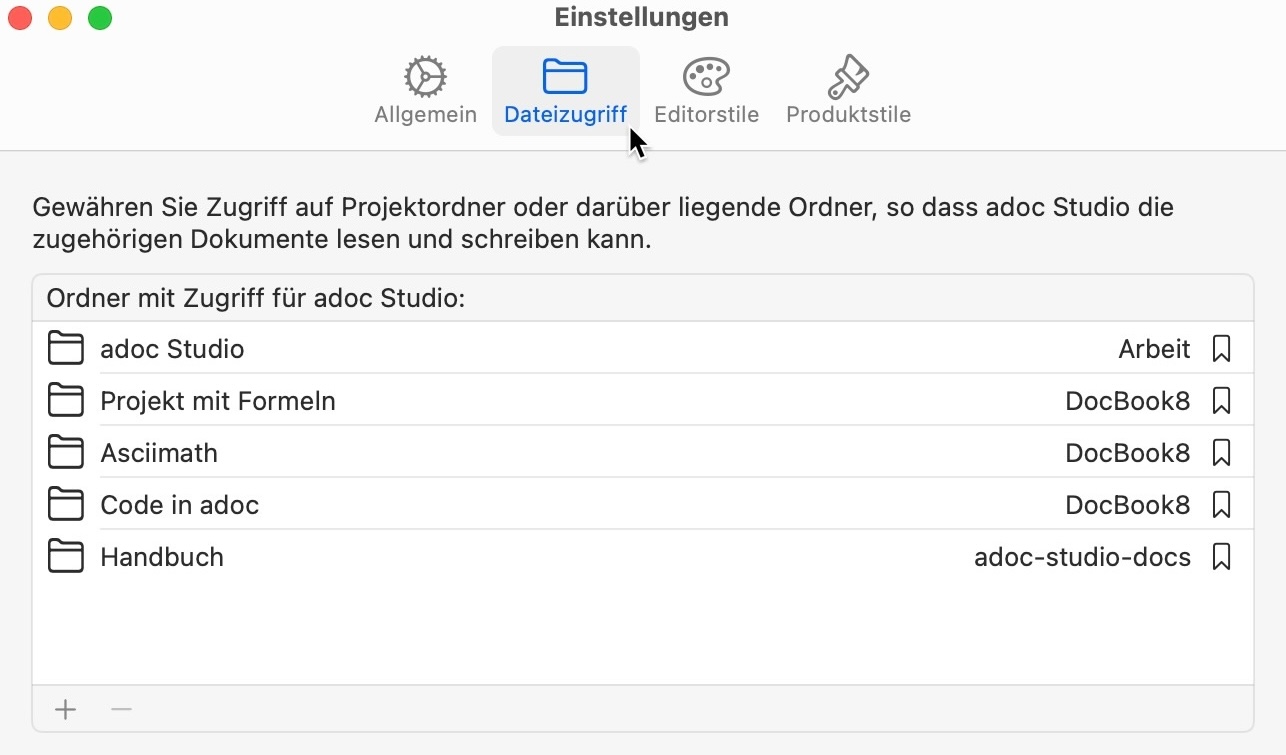Click DocBook8 label in the Asciimath row

point(1128,453)
